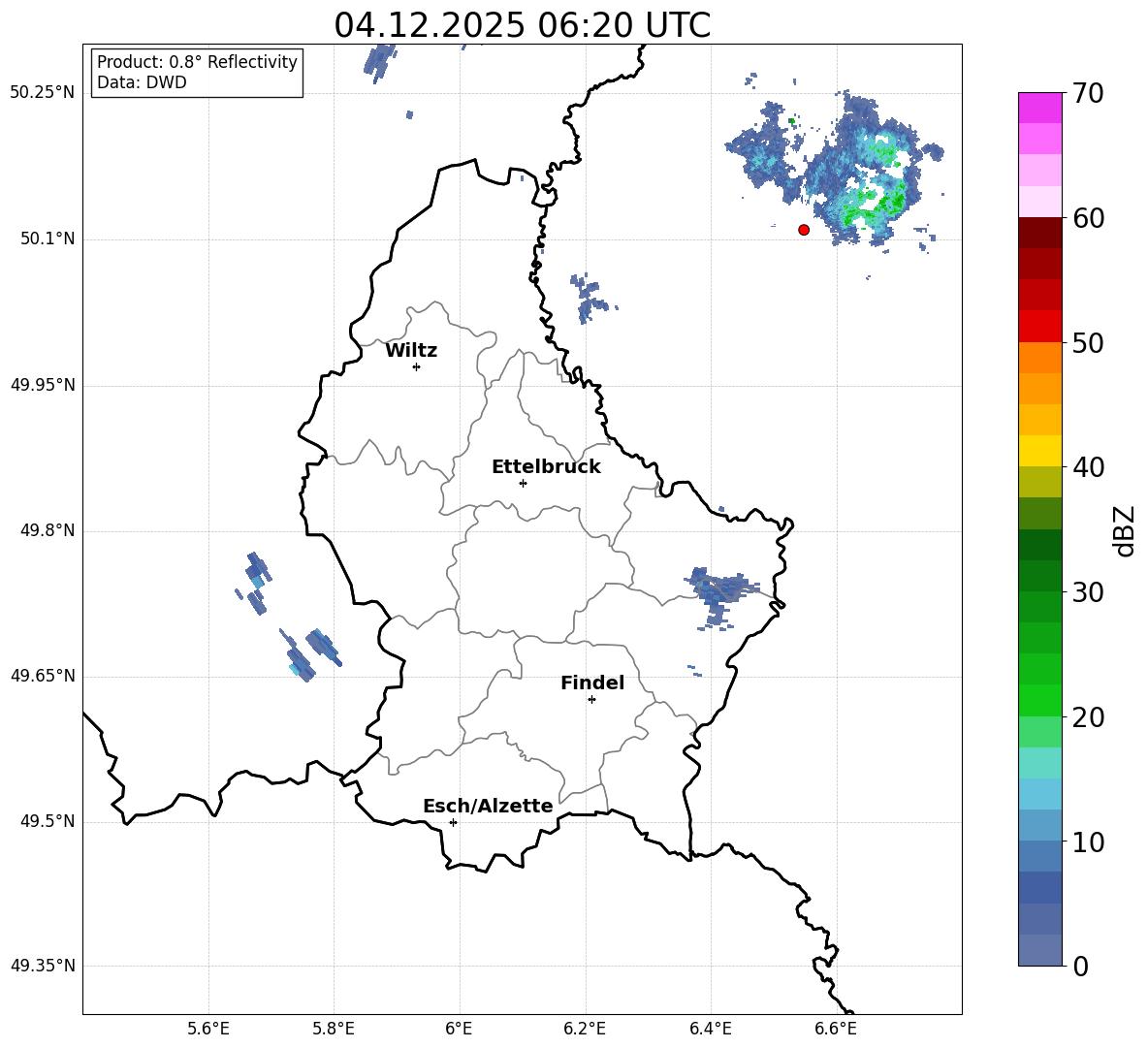Pick the dark green swatch above the 30 tick

pyautogui.click(x=1039, y=575)
